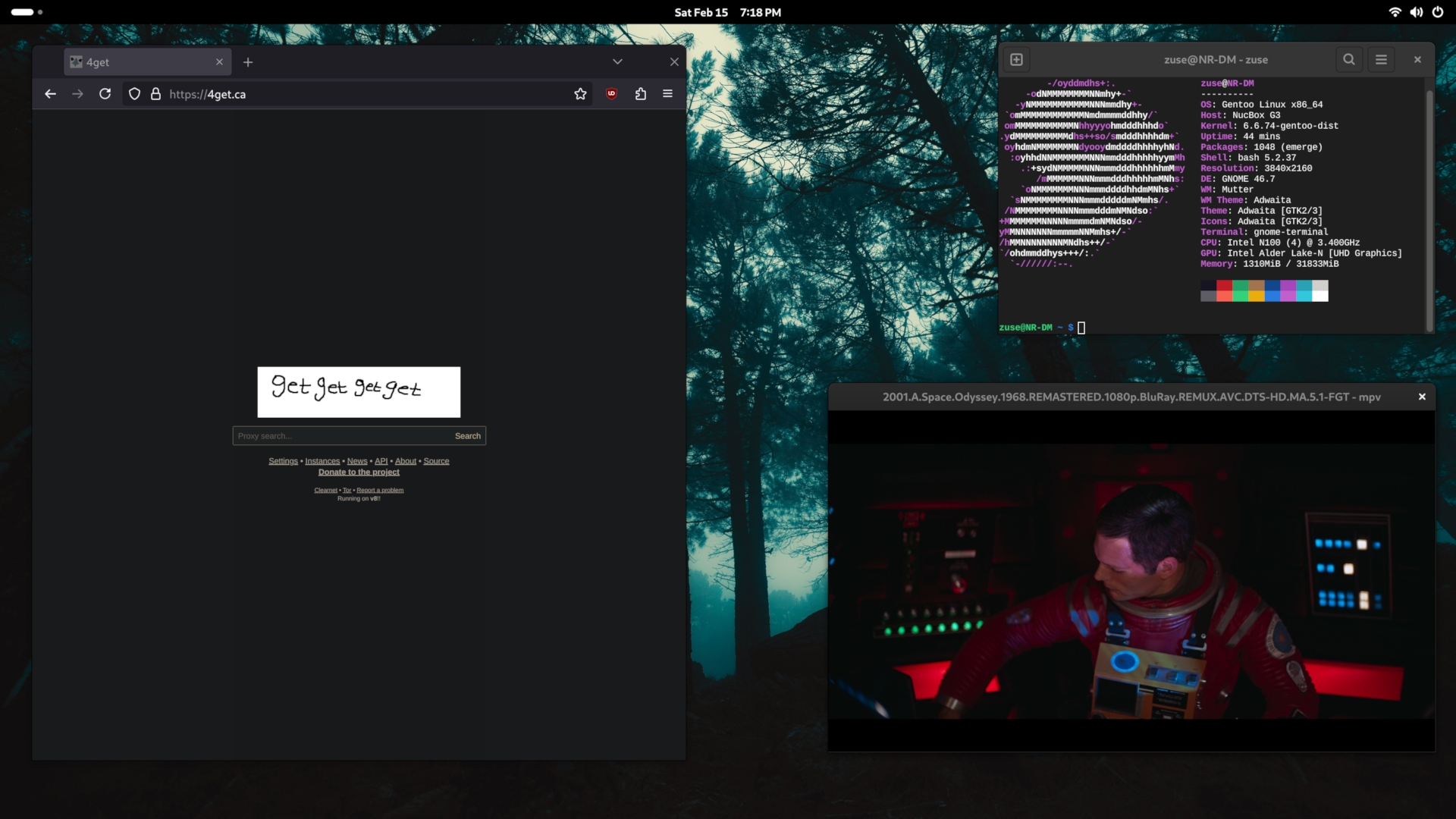Close the zuse@NR-DM terminal window
This screenshot has width=1456, height=819.
tap(1417, 59)
